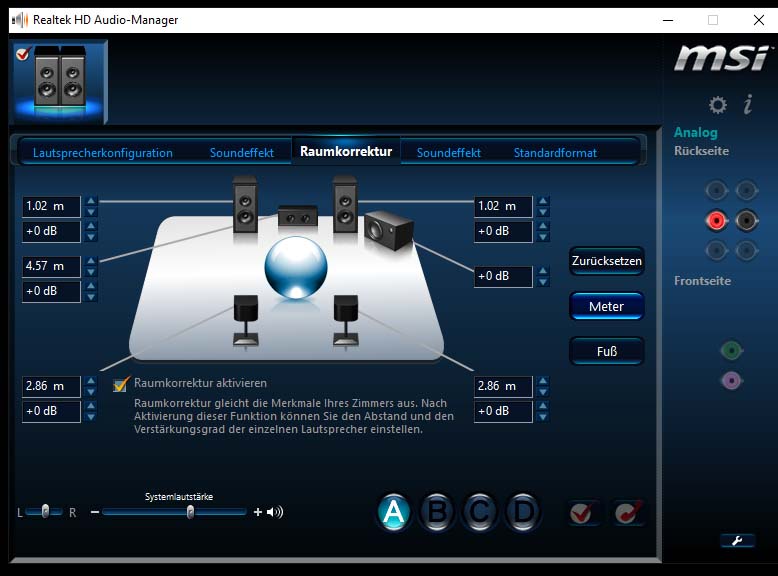Click rear right distance field 2.86 m
778x576 pixels.
[x=503, y=386]
